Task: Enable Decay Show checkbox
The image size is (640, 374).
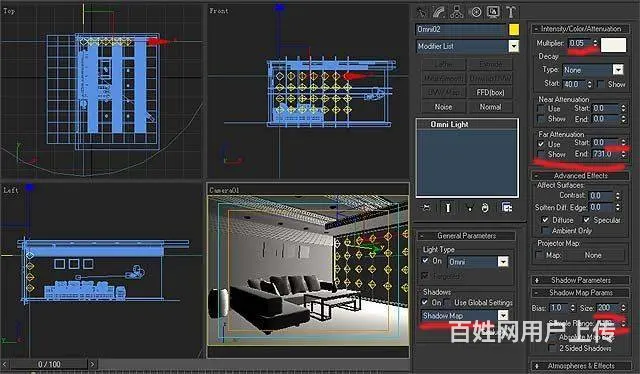Action: (x=601, y=84)
